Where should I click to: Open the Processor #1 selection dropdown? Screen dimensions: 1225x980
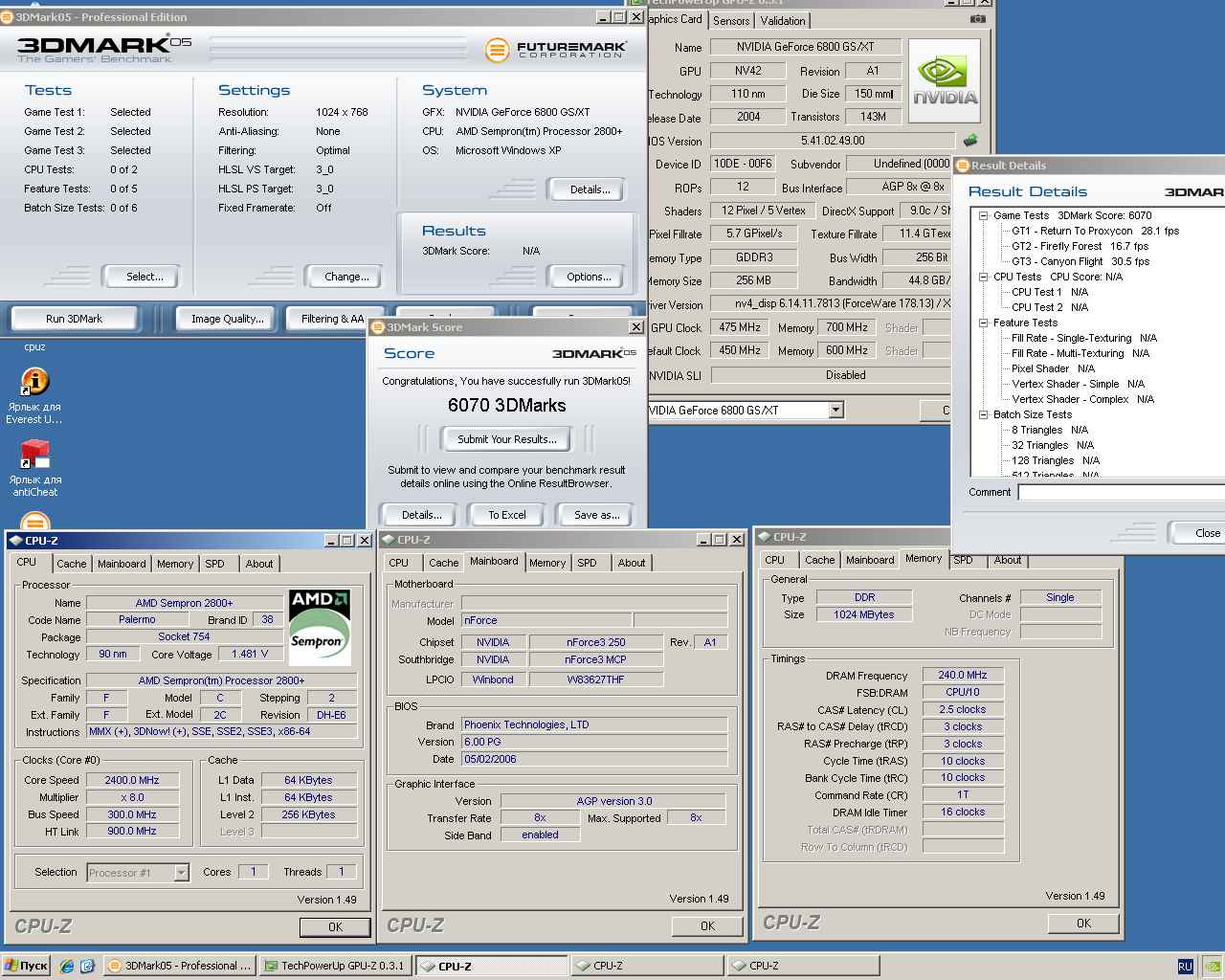pos(181,873)
